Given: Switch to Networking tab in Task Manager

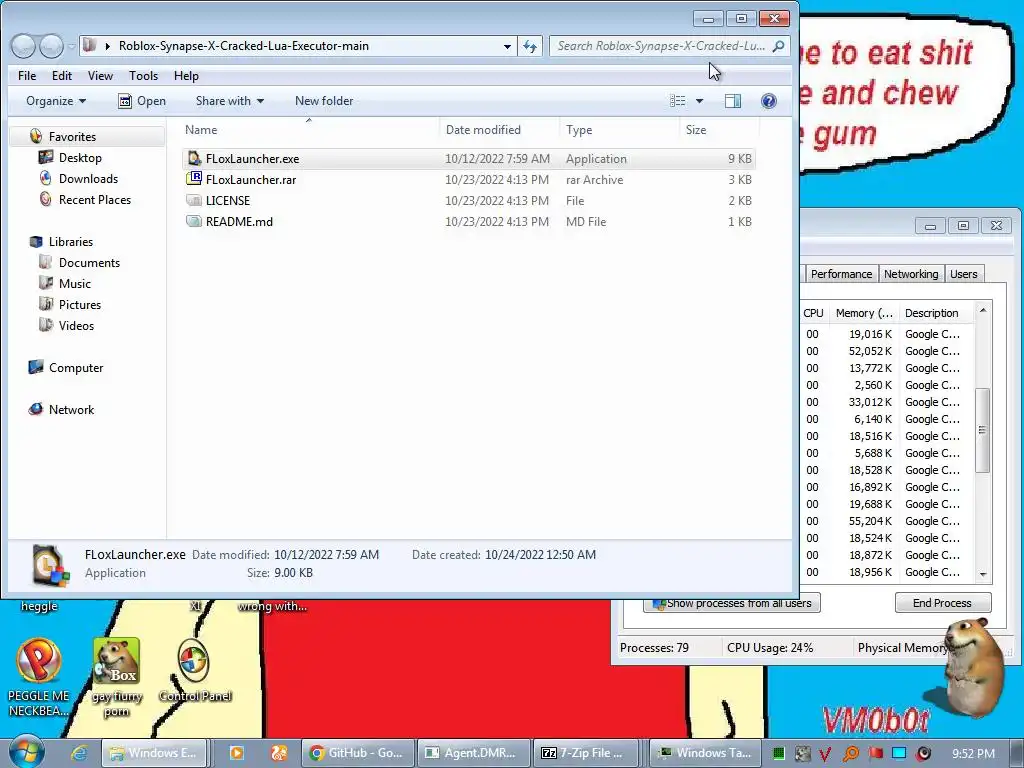Looking at the screenshot, I should (x=911, y=274).
